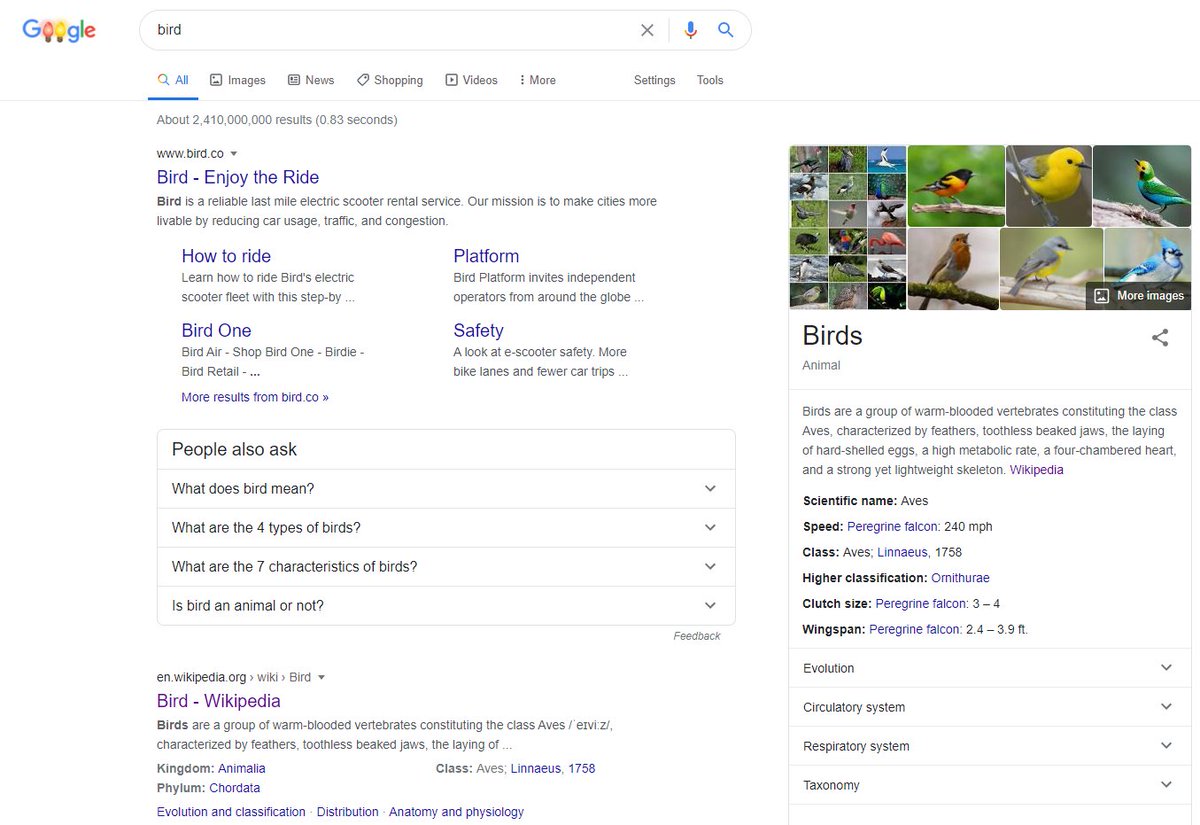
Task: Open the Bird One sitelink
Action: [x=216, y=330]
